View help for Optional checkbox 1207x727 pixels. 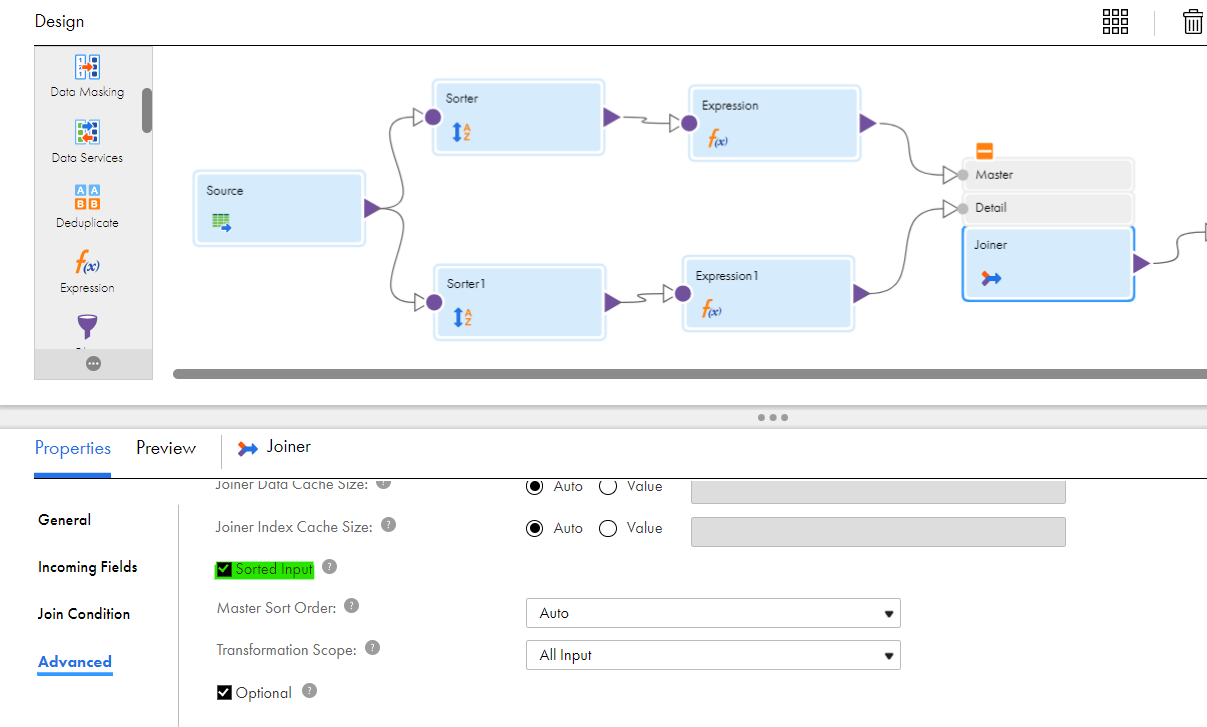point(309,691)
